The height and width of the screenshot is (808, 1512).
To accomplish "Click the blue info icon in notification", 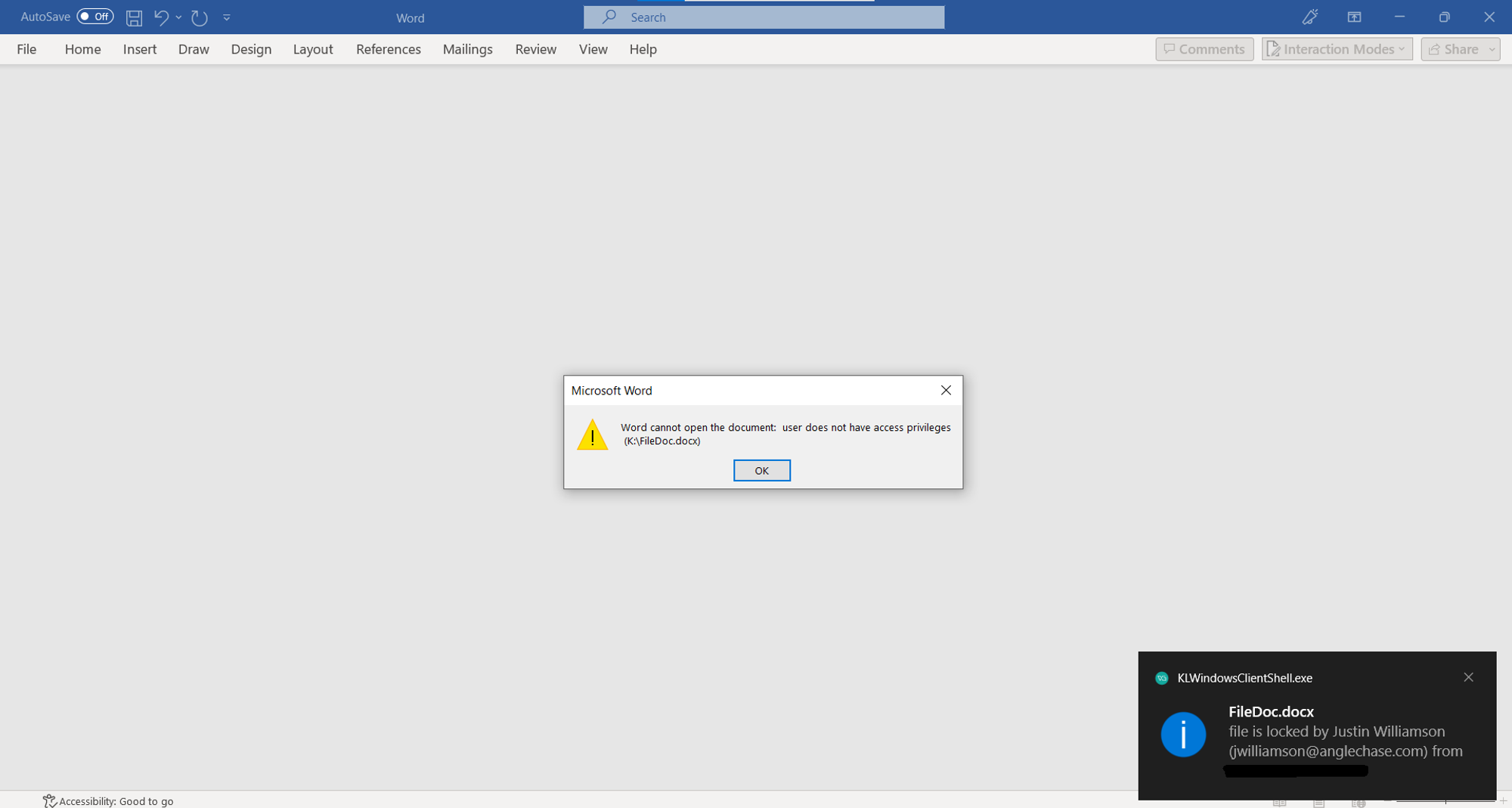I will coord(1183,734).
